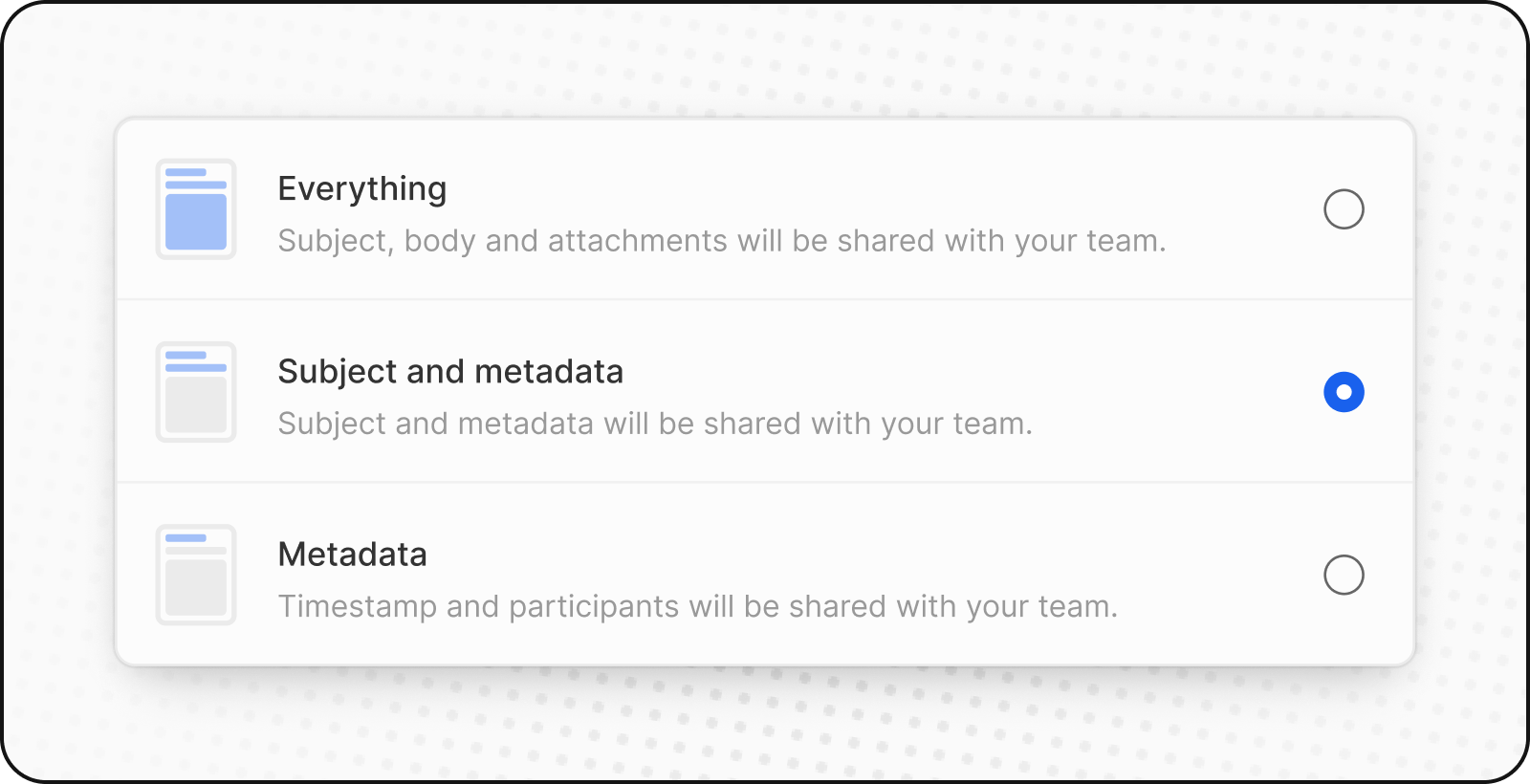This screenshot has height=784, width=1530.
Task: Click the Everything sharing option icon
Action: coord(196,208)
